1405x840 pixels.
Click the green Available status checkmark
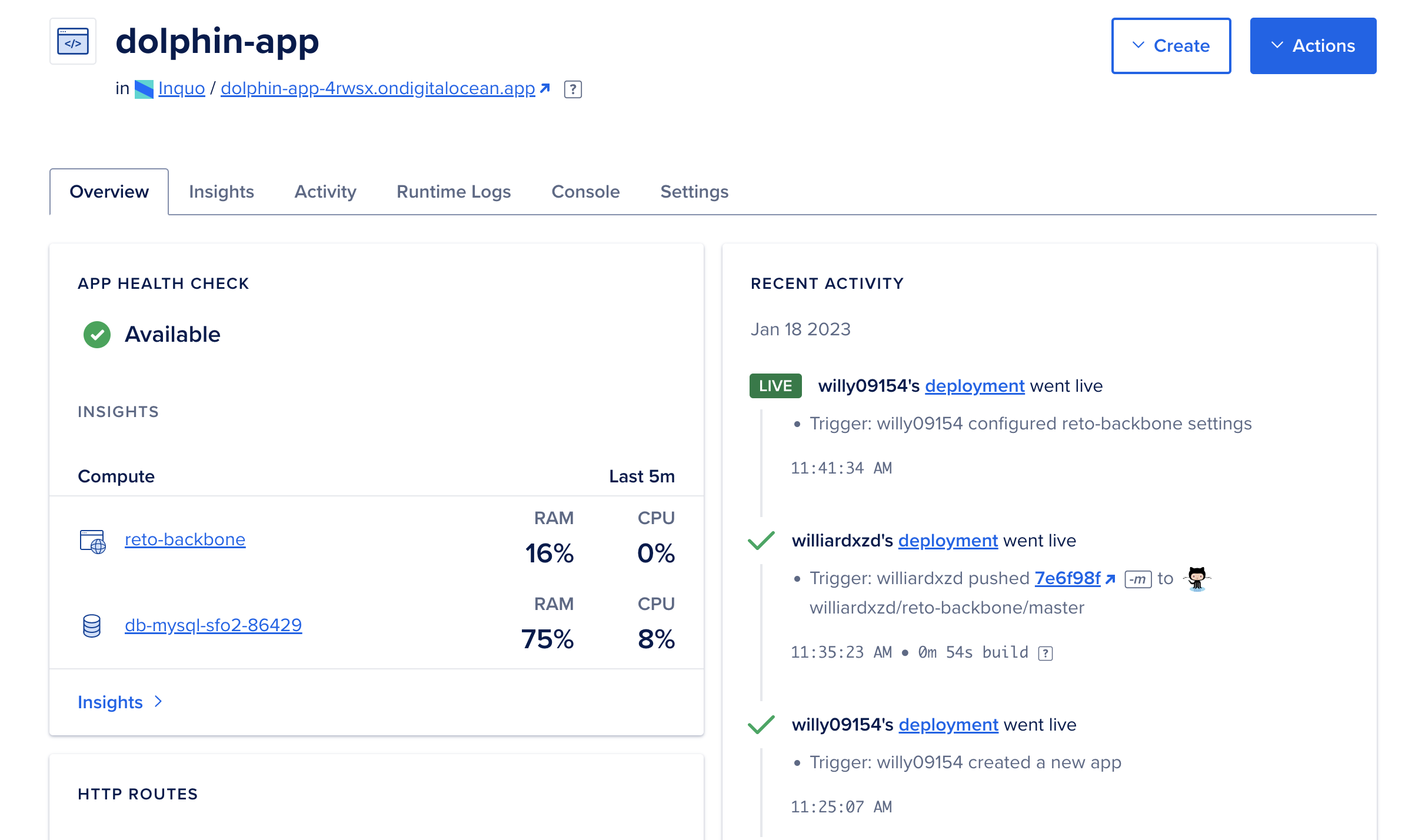[x=97, y=335]
